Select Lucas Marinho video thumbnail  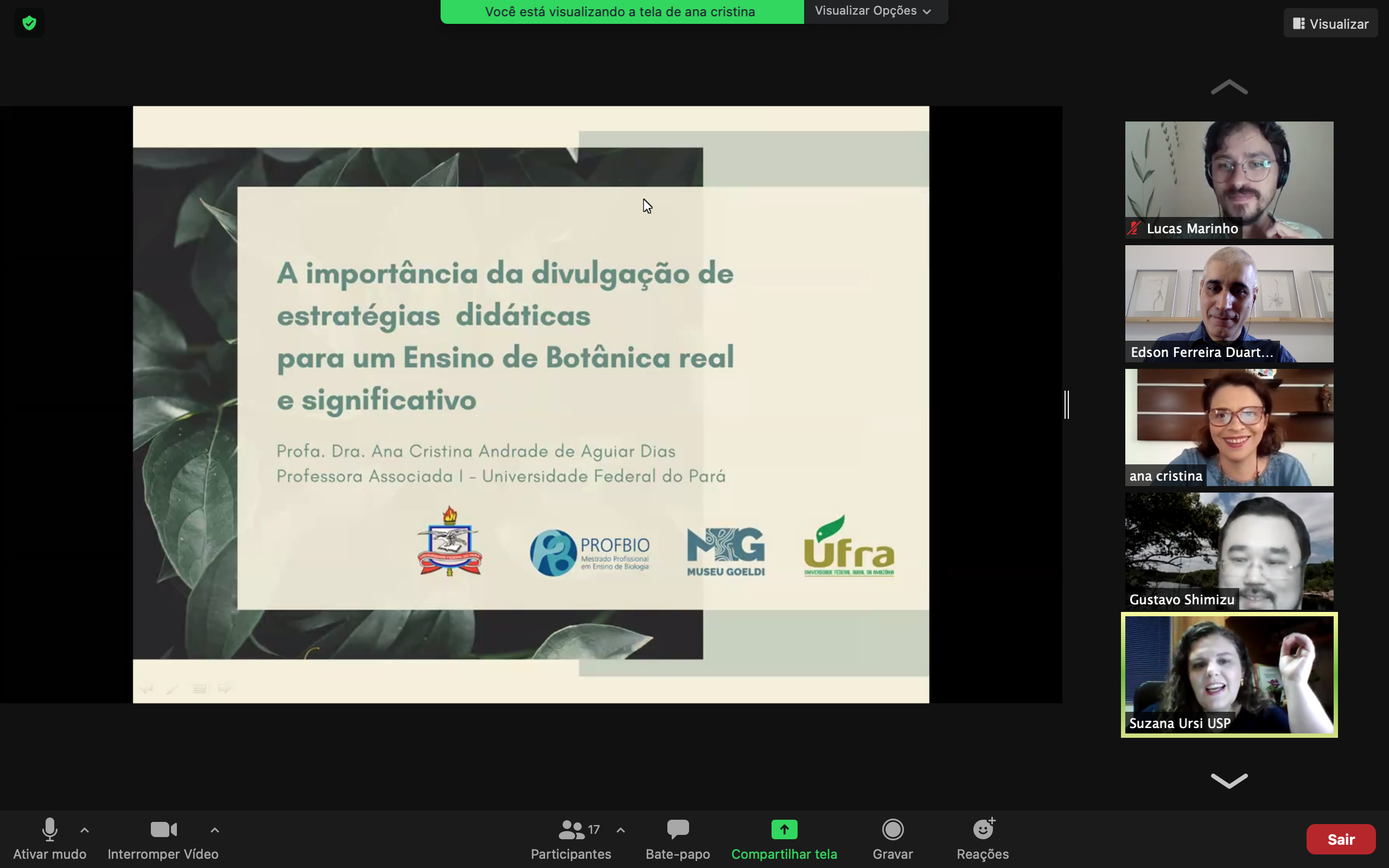(x=1229, y=180)
